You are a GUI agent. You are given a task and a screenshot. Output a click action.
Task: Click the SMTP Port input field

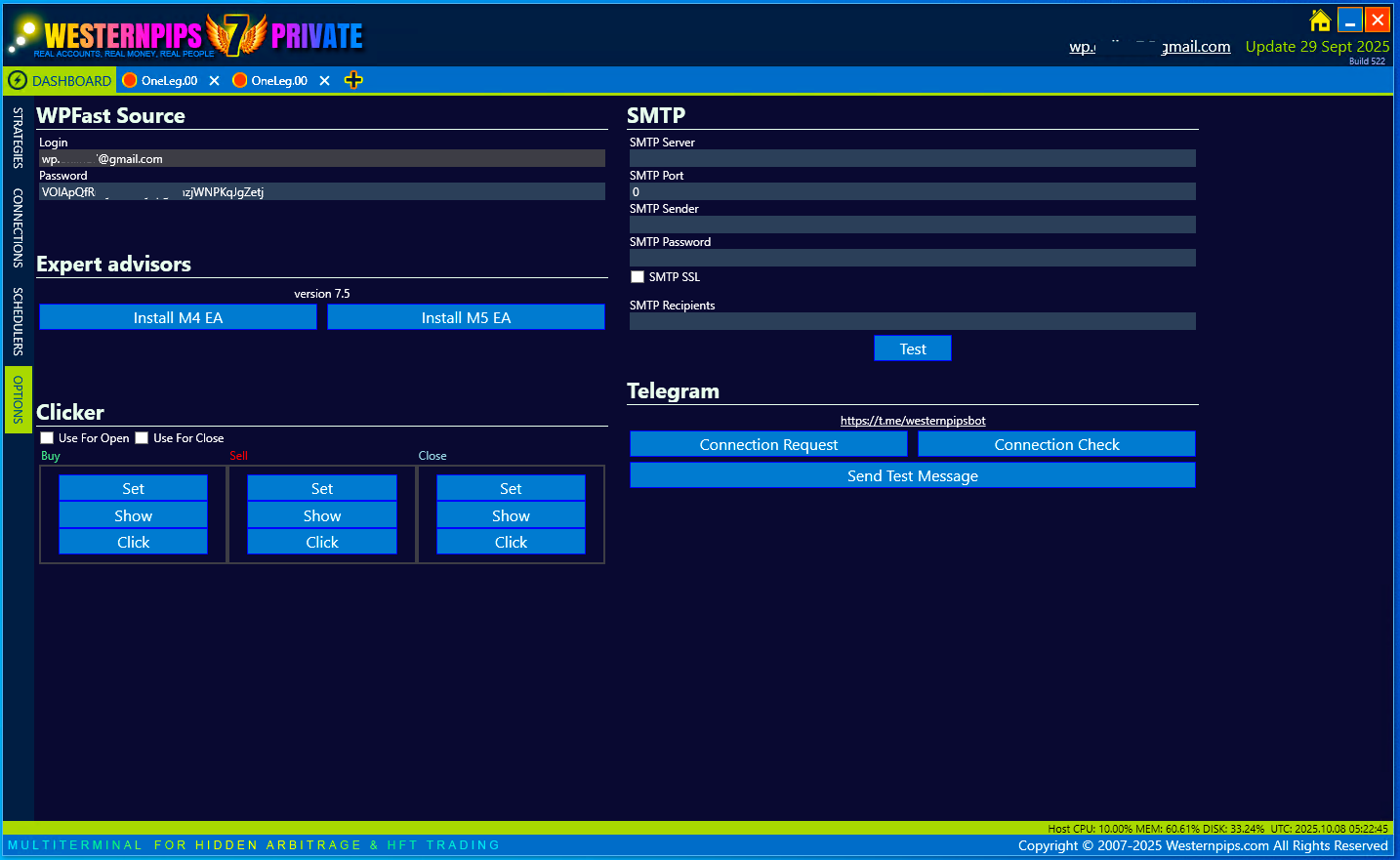(913, 191)
